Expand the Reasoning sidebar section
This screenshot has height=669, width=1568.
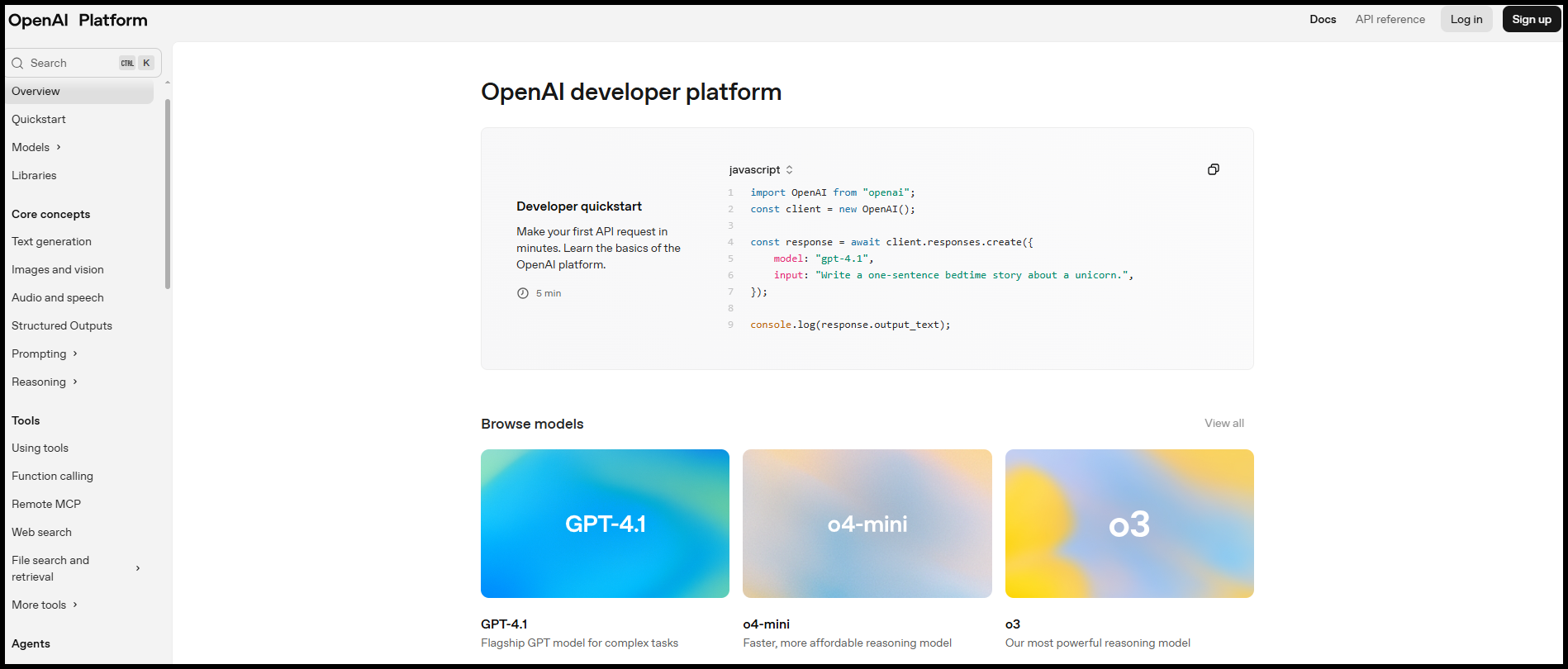click(75, 382)
